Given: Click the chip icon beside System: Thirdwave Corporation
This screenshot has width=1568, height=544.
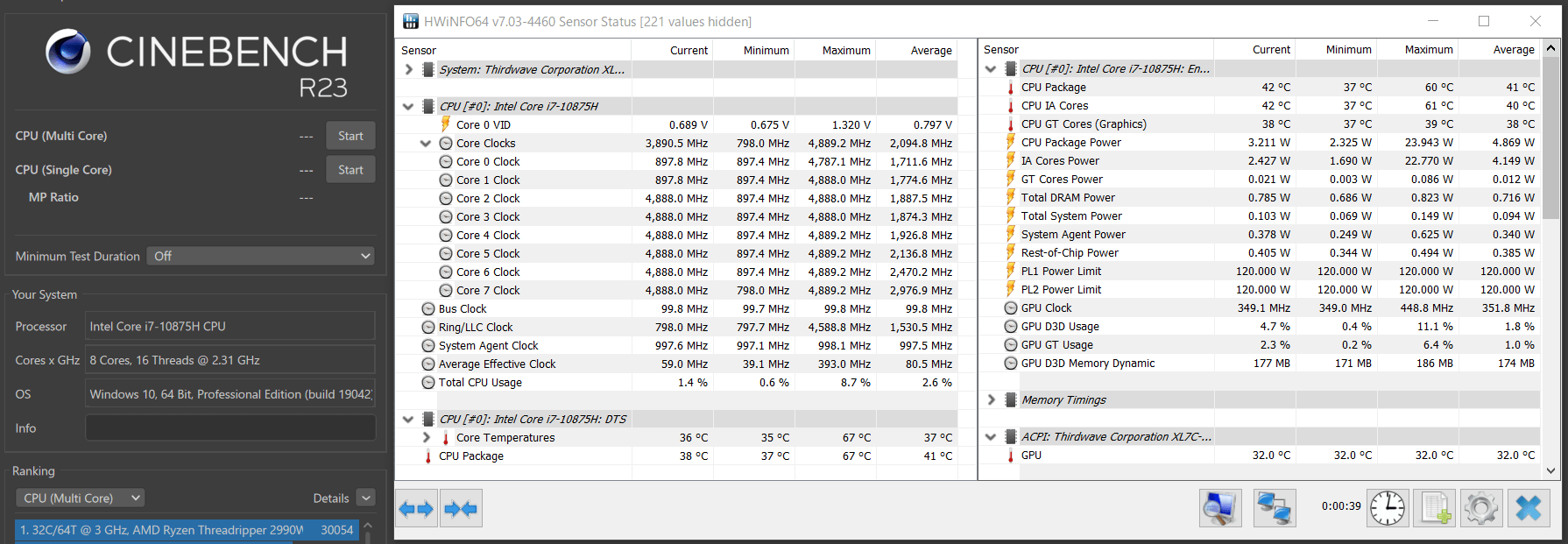Looking at the screenshot, I should [428, 70].
